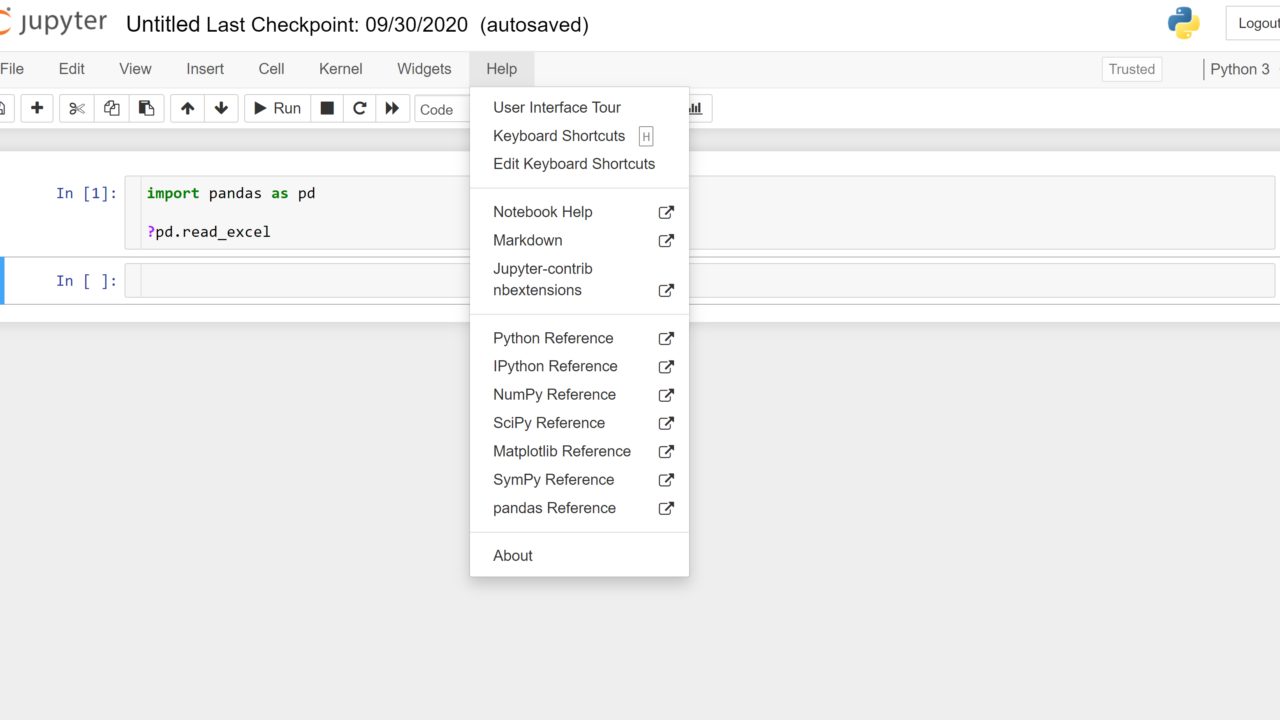
Task: Restart the kernel using the circular arrow
Action: coord(360,108)
